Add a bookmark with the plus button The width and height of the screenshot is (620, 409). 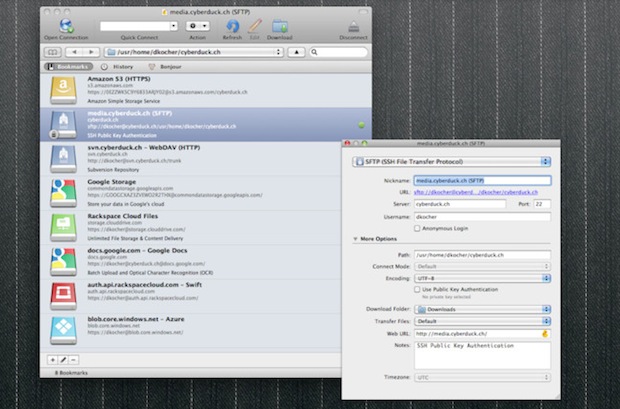click(53, 360)
